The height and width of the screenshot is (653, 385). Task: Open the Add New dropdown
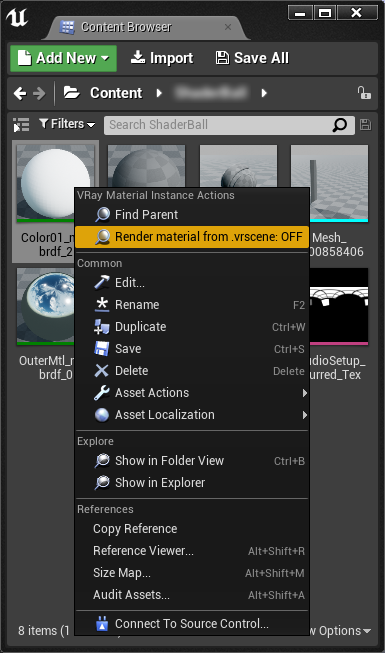point(63,58)
